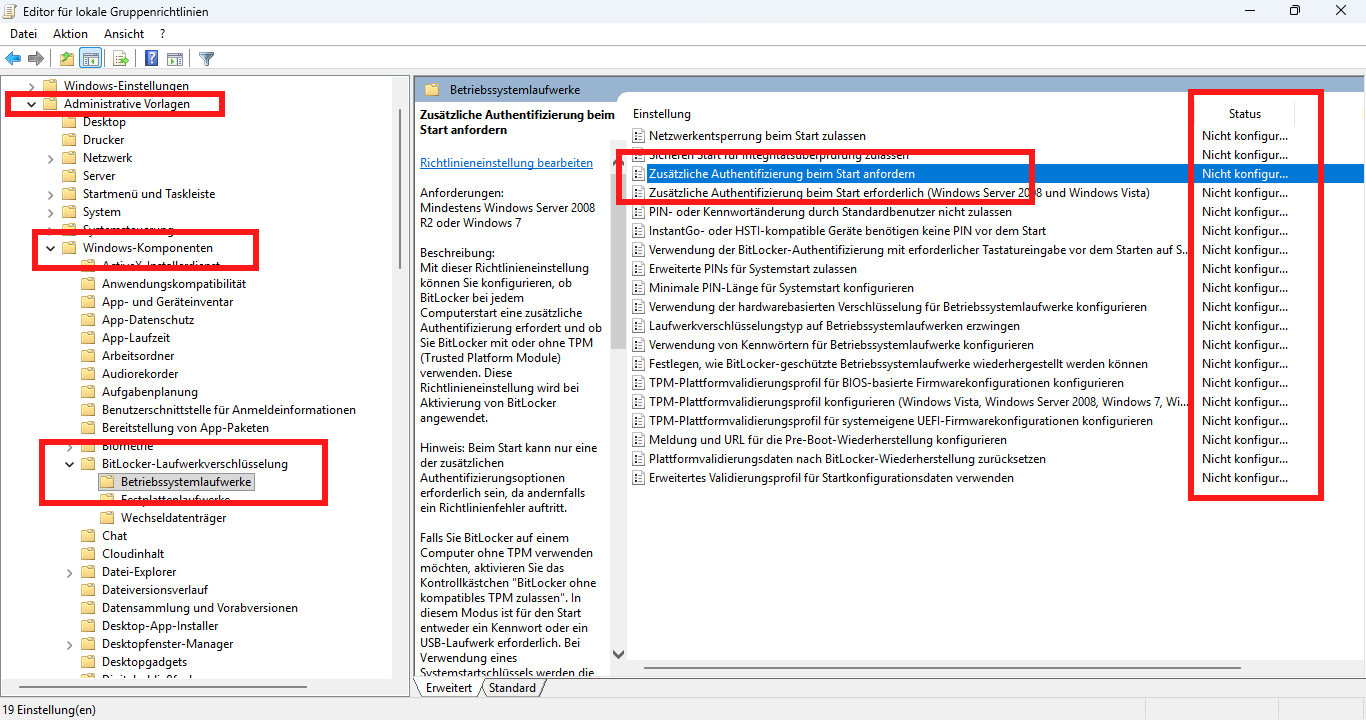Click the folder icon in Betriebssystemlaufwerke header
This screenshot has width=1366, height=720.
click(x=433, y=89)
